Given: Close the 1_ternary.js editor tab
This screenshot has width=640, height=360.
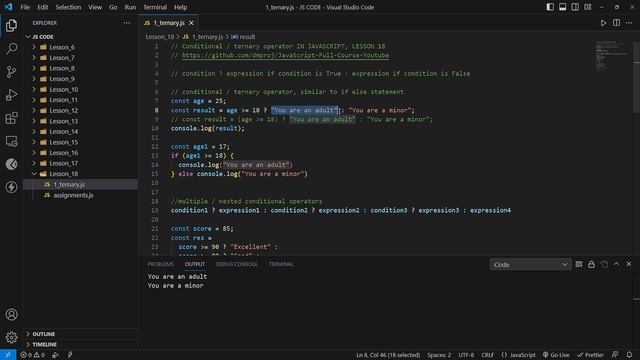Looking at the screenshot, I should point(191,23).
